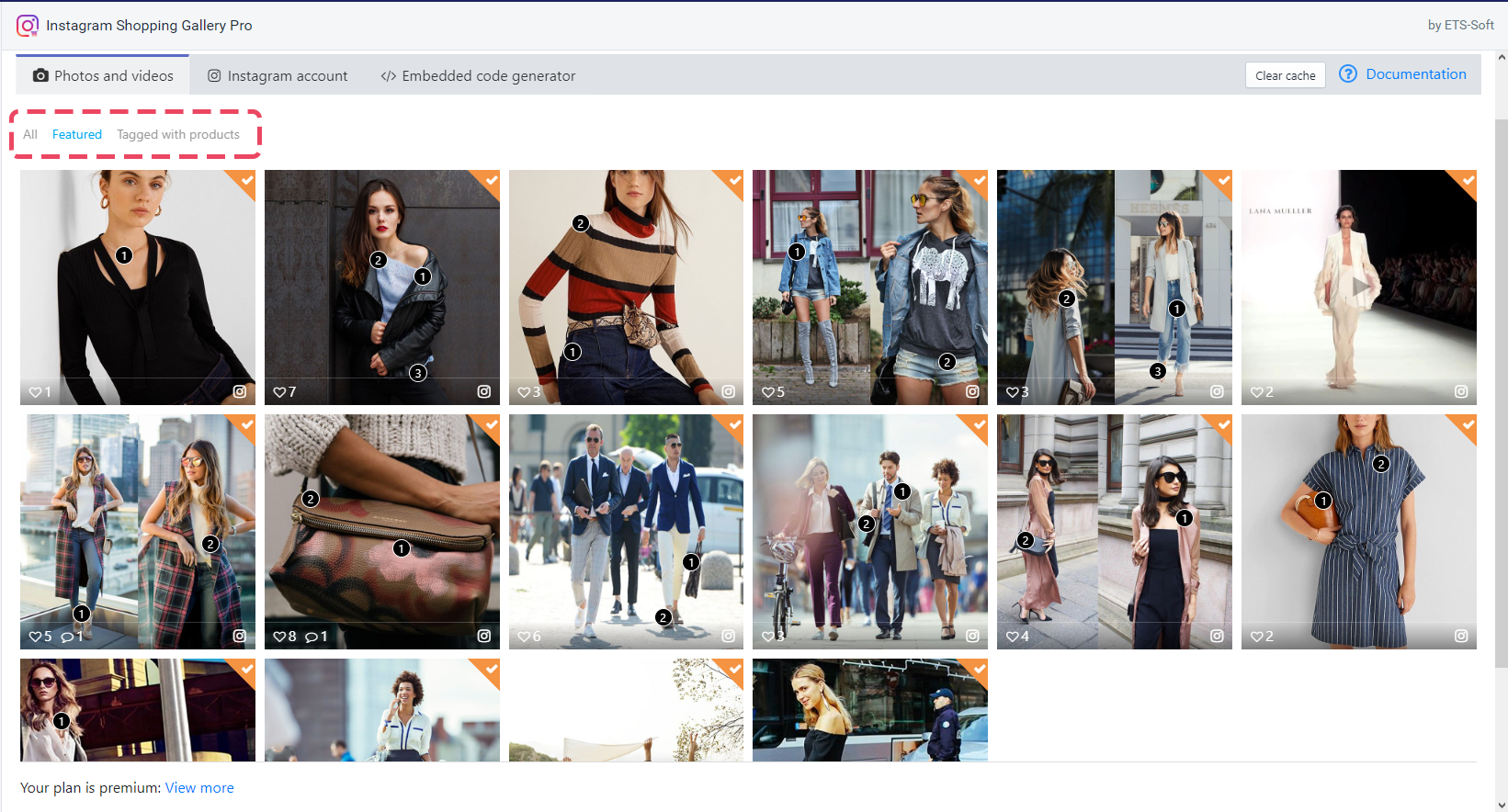Click product tag 1 on orange handbag
Viewport: 1508px width, 812px height.
pyautogui.click(x=1323, y=501)
